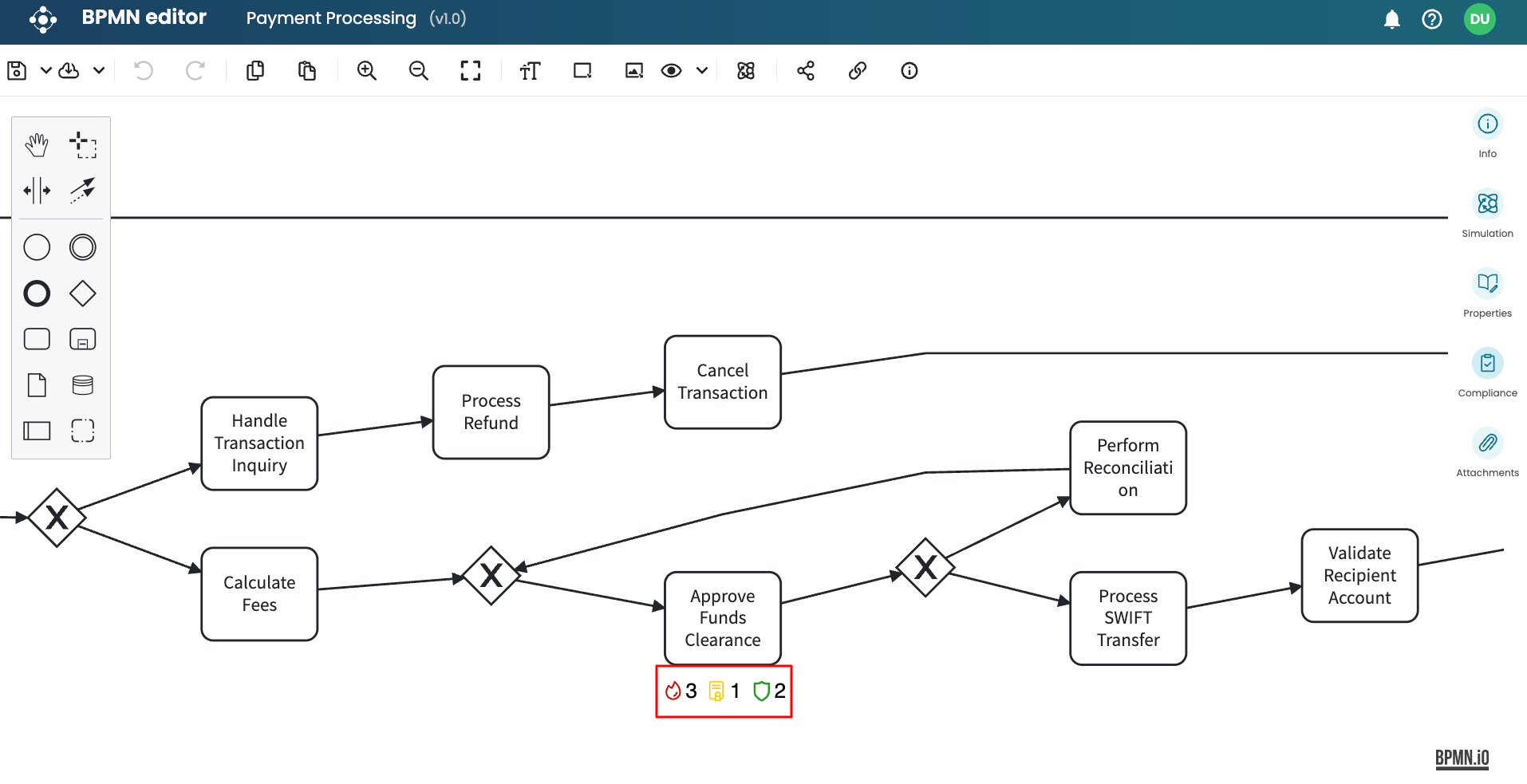Screen dimensions: 1527x784
Task: Open the BPMN.iO logo link
Action: [x=1462, y=758]
